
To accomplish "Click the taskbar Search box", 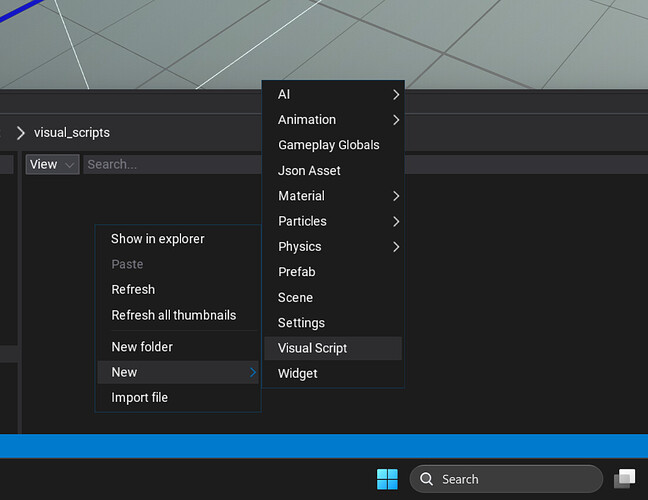I will pos(505,479).
